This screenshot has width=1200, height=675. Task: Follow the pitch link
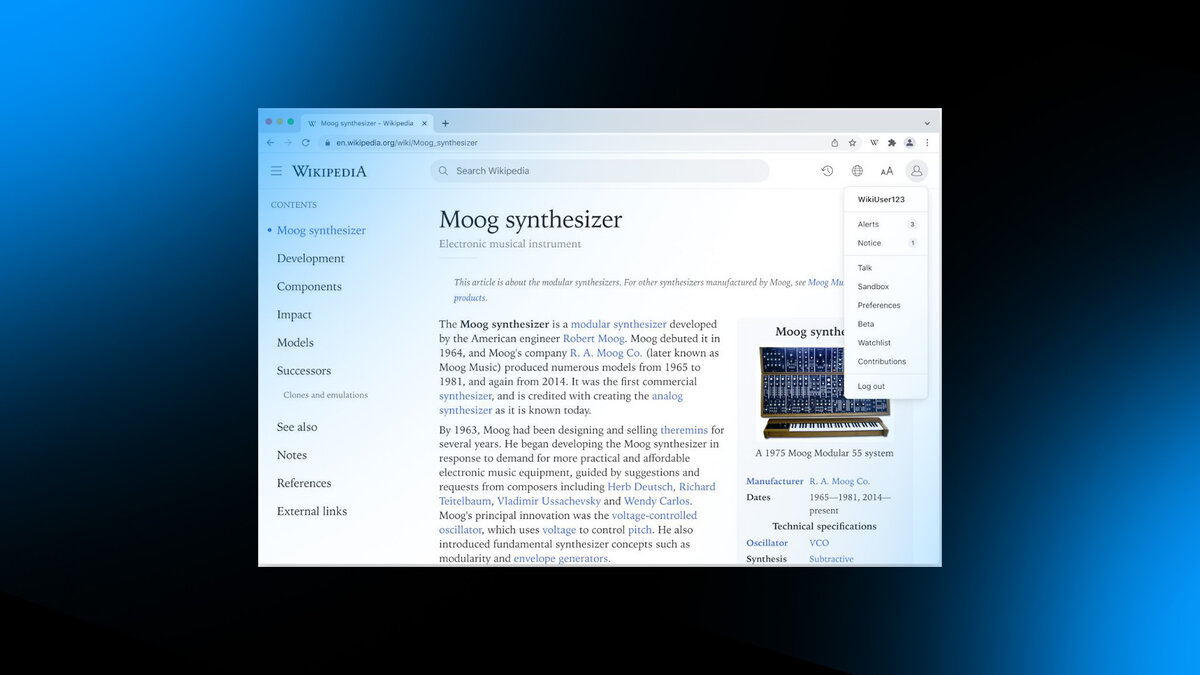click(640, 530)
